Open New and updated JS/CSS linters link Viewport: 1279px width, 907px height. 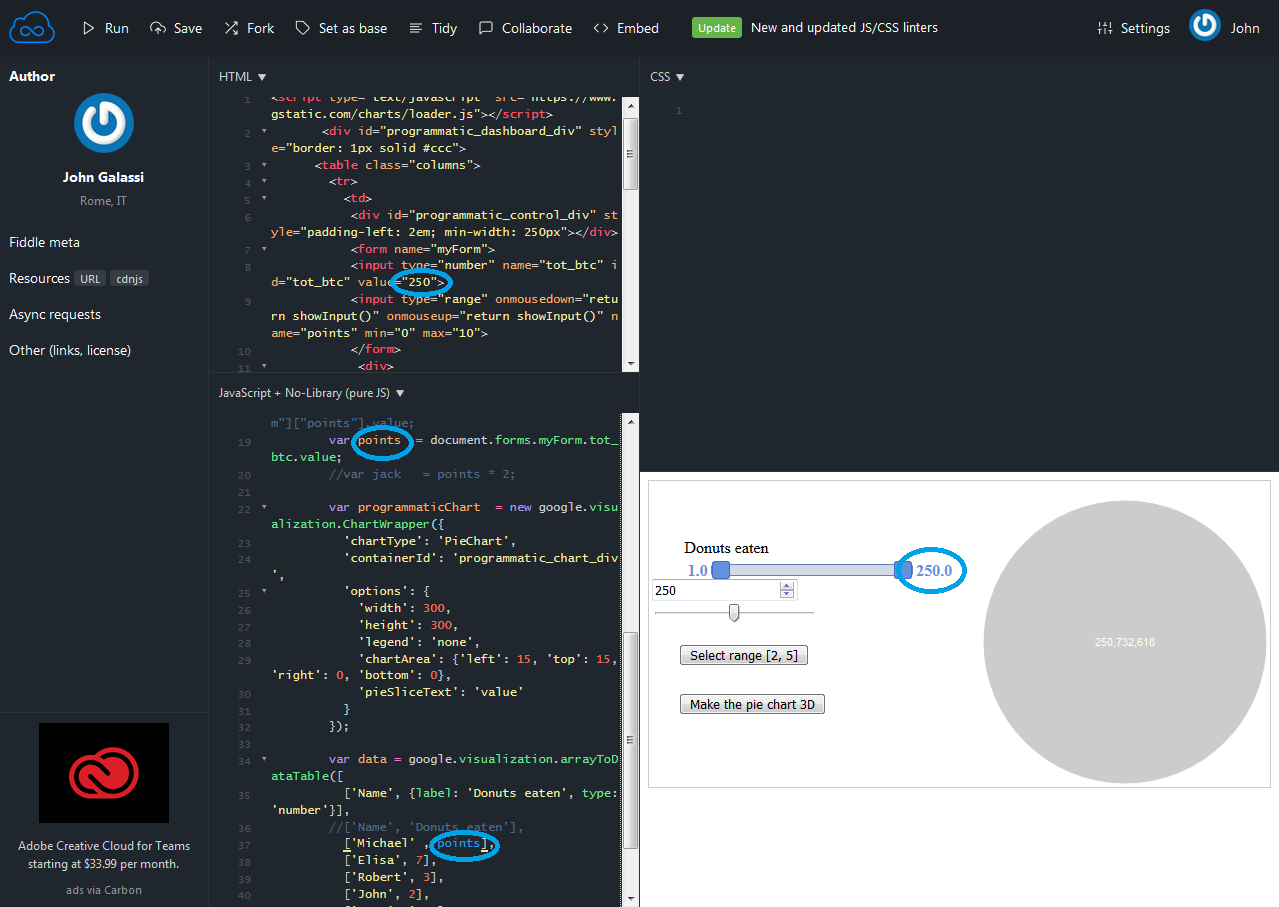coord(844,28)
